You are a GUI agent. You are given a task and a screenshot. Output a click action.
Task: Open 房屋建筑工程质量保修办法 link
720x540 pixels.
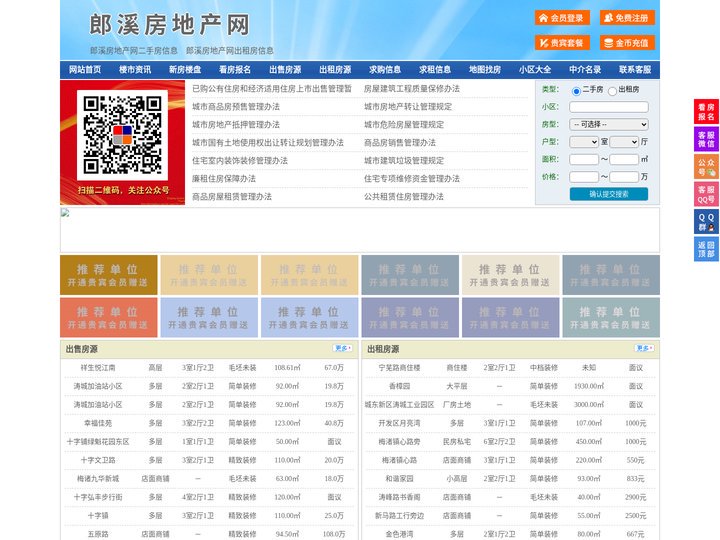[412, 89]
